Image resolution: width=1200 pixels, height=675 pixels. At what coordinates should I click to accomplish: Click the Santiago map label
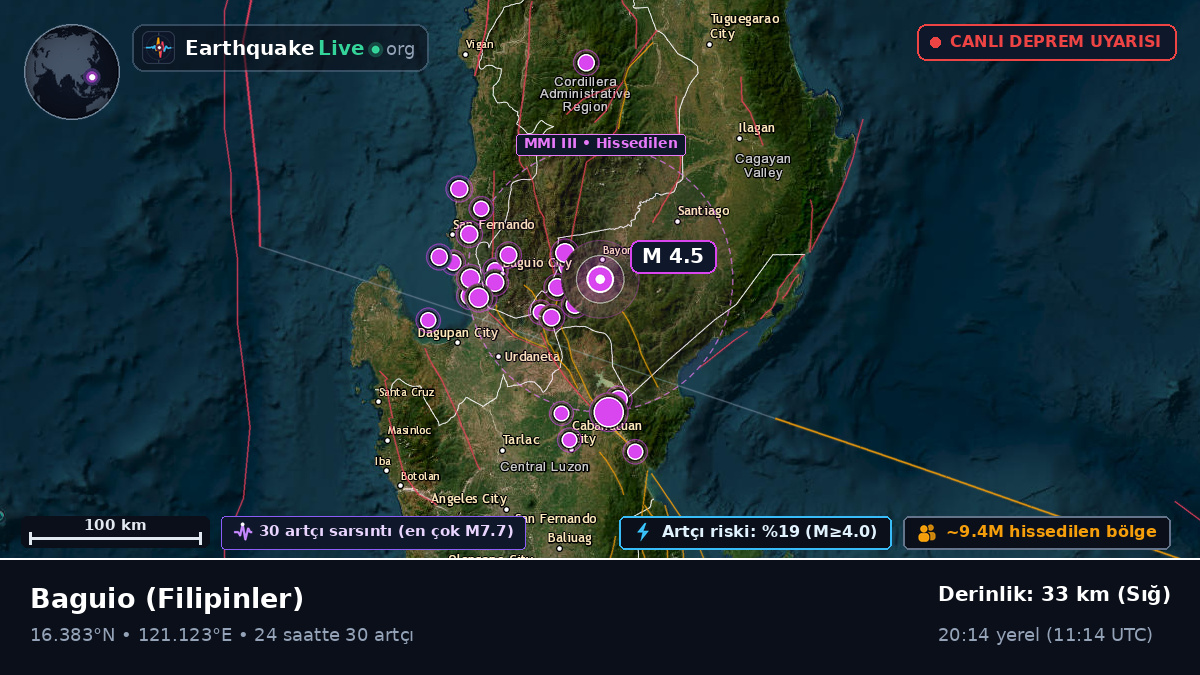pos(704,211)
